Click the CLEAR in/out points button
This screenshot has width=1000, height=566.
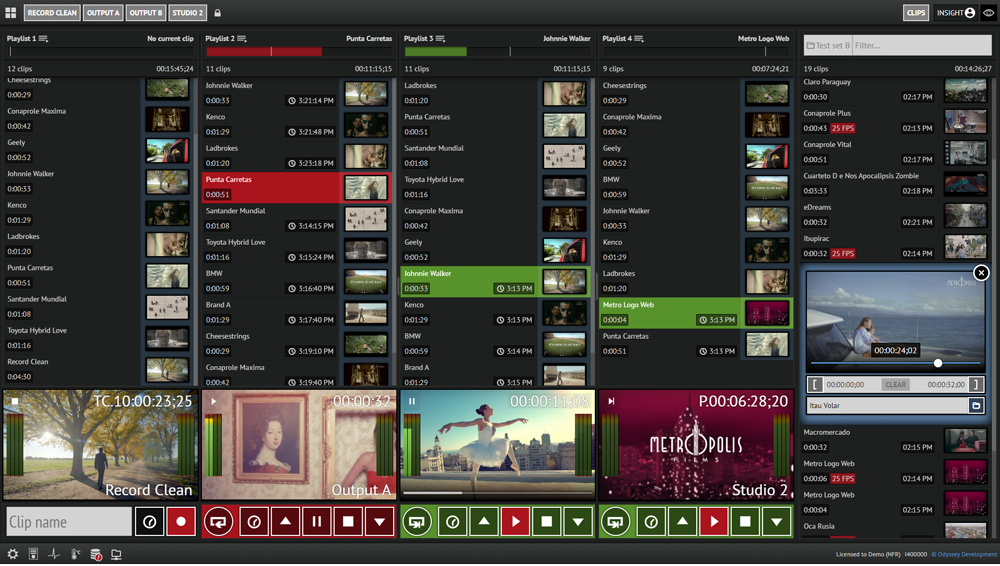coord(895,385)
